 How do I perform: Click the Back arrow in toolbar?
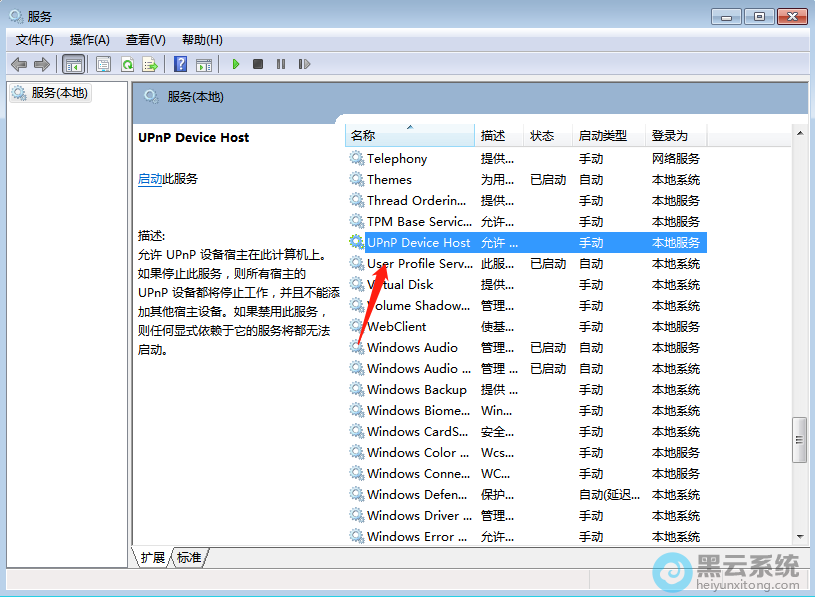point(19,64)
